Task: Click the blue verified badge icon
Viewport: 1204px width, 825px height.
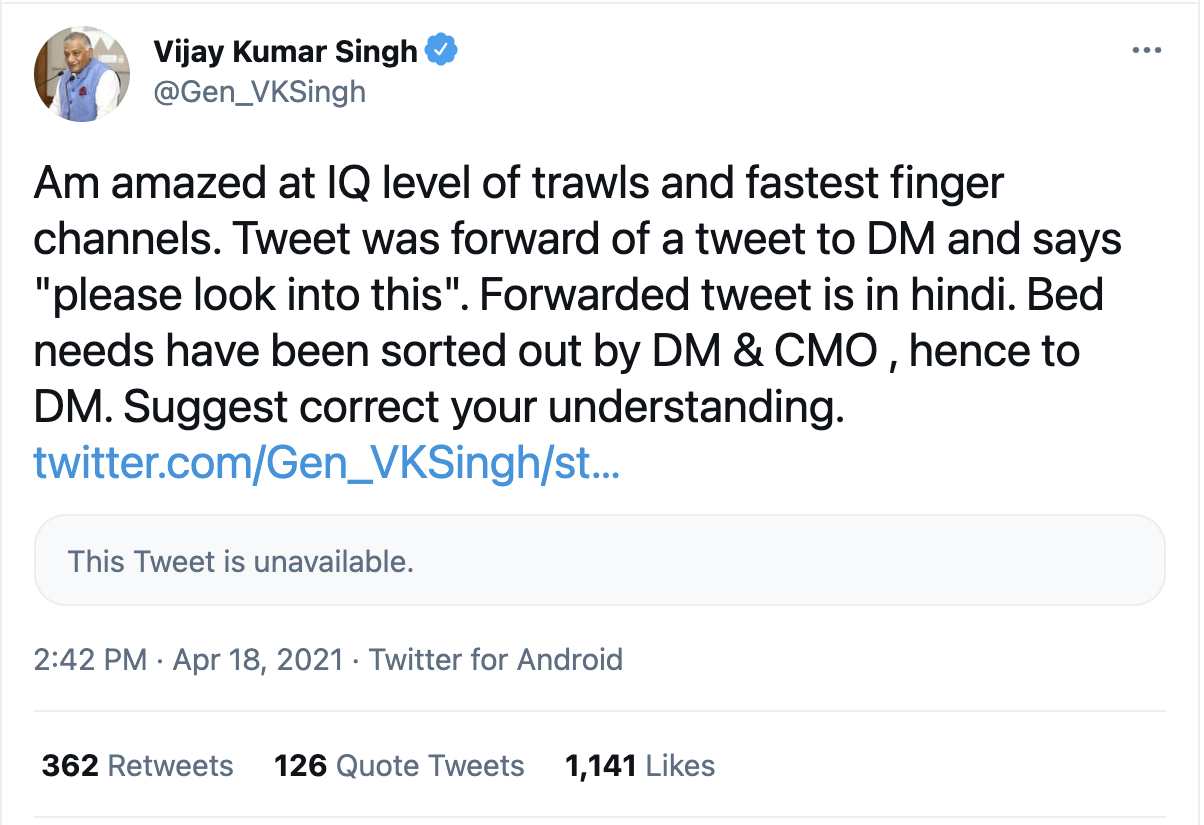Action: point(441,51)
